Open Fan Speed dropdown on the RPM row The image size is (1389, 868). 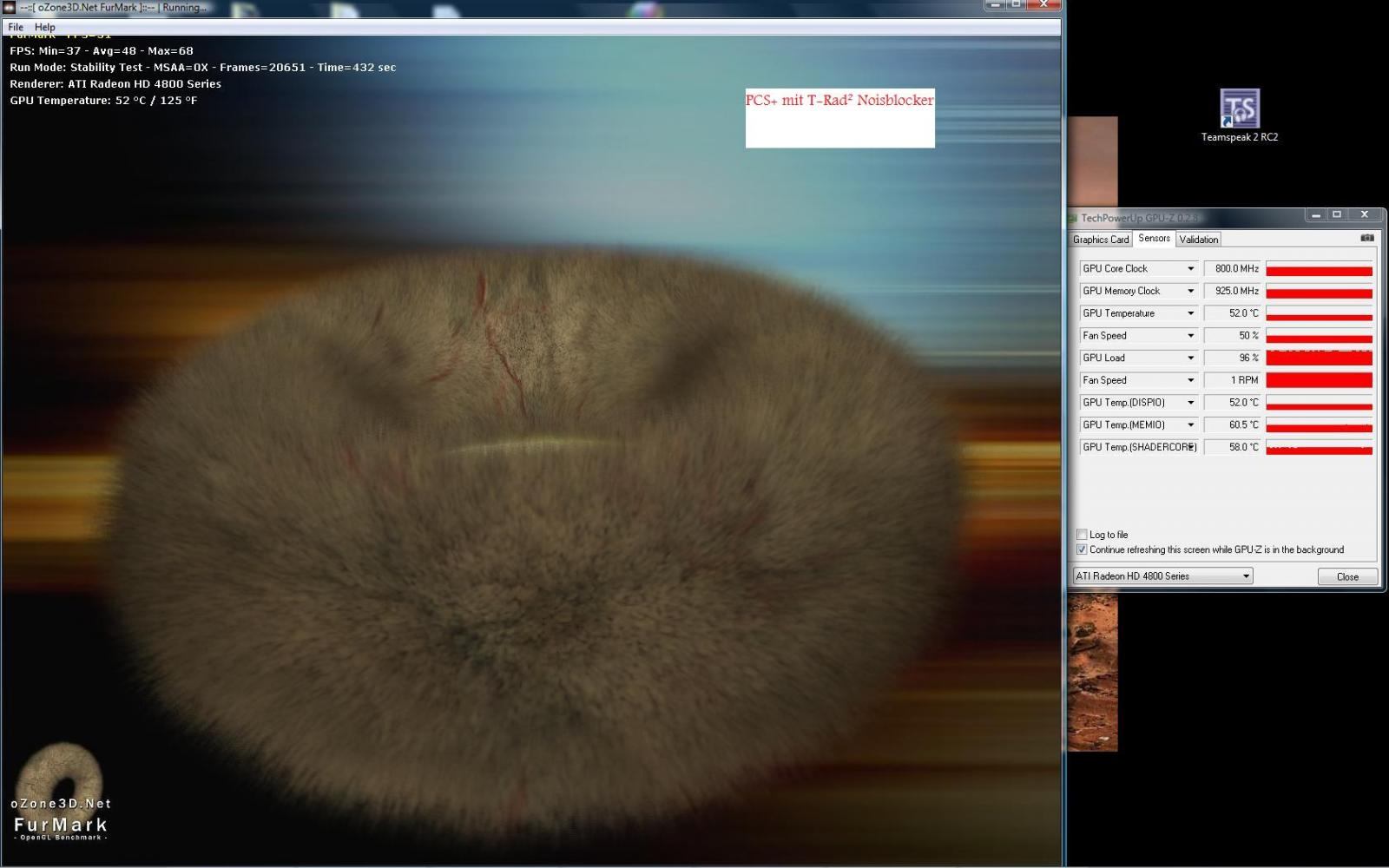(1190, 380)
